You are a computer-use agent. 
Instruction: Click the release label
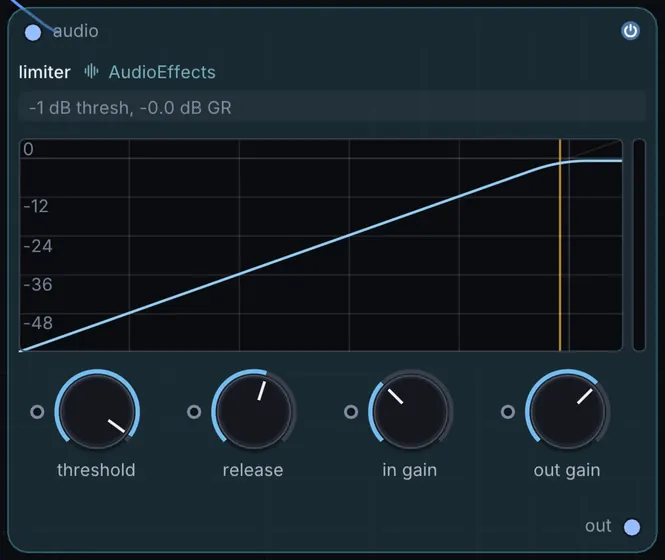pyautogui.click(x=253, y=470)
